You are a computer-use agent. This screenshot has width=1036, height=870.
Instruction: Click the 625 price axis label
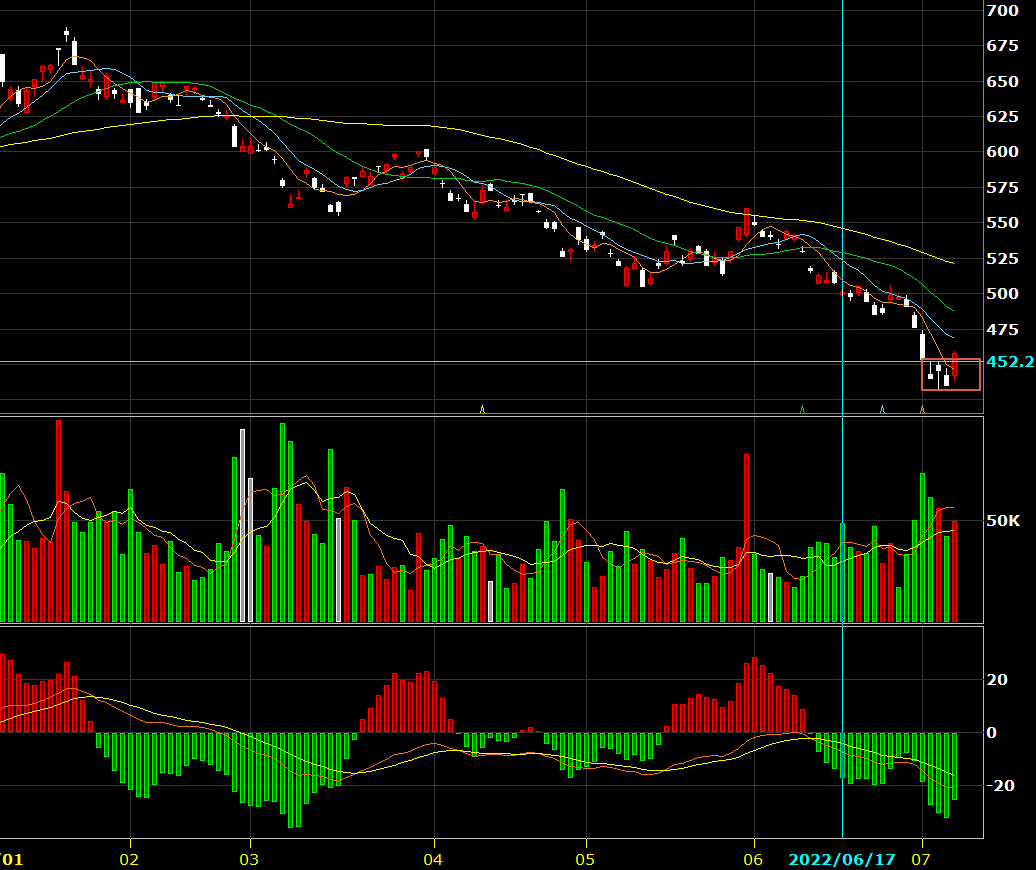[x=1002, y=116]
